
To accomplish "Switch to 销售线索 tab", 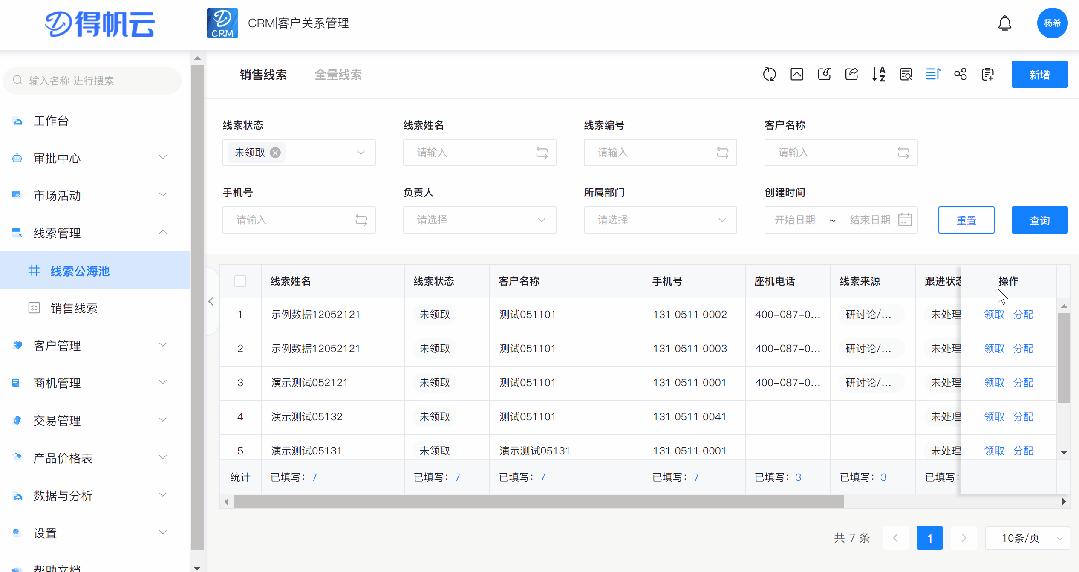I will tap(263, 74).
